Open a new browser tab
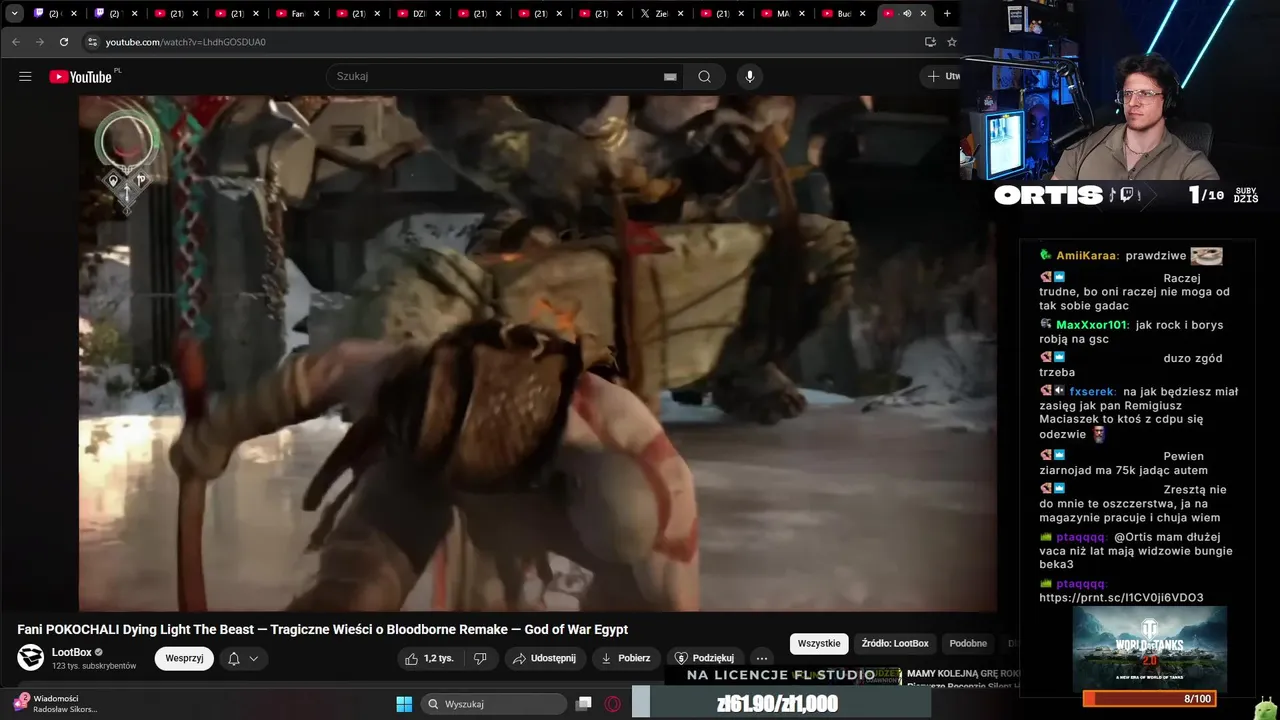The height and width of the screenshot is (720, 1280). (x=947, y=13)
